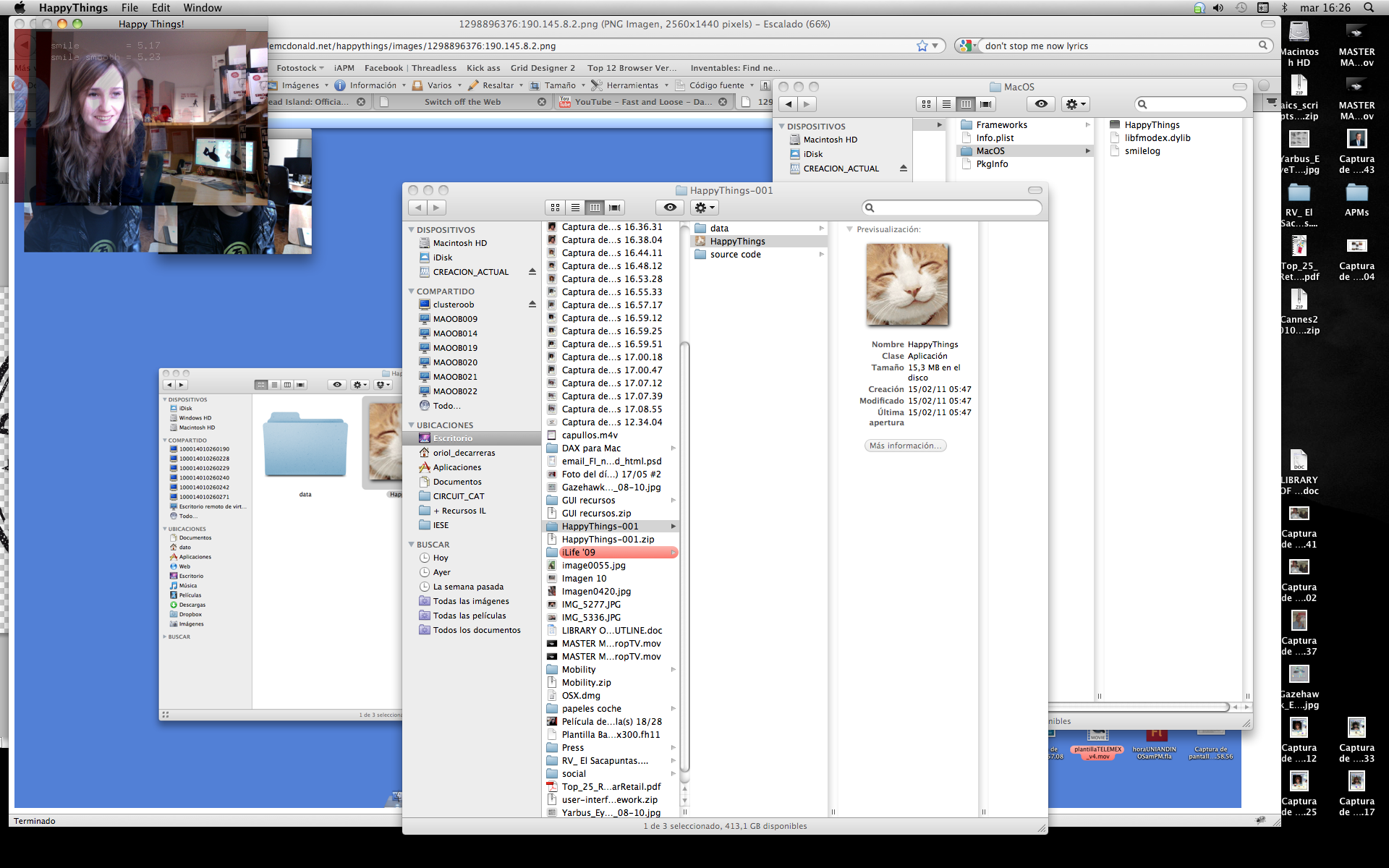Click the cat preview thumbnail
The width and height of the screenshot is (1389, 868).
click(907, 284)
